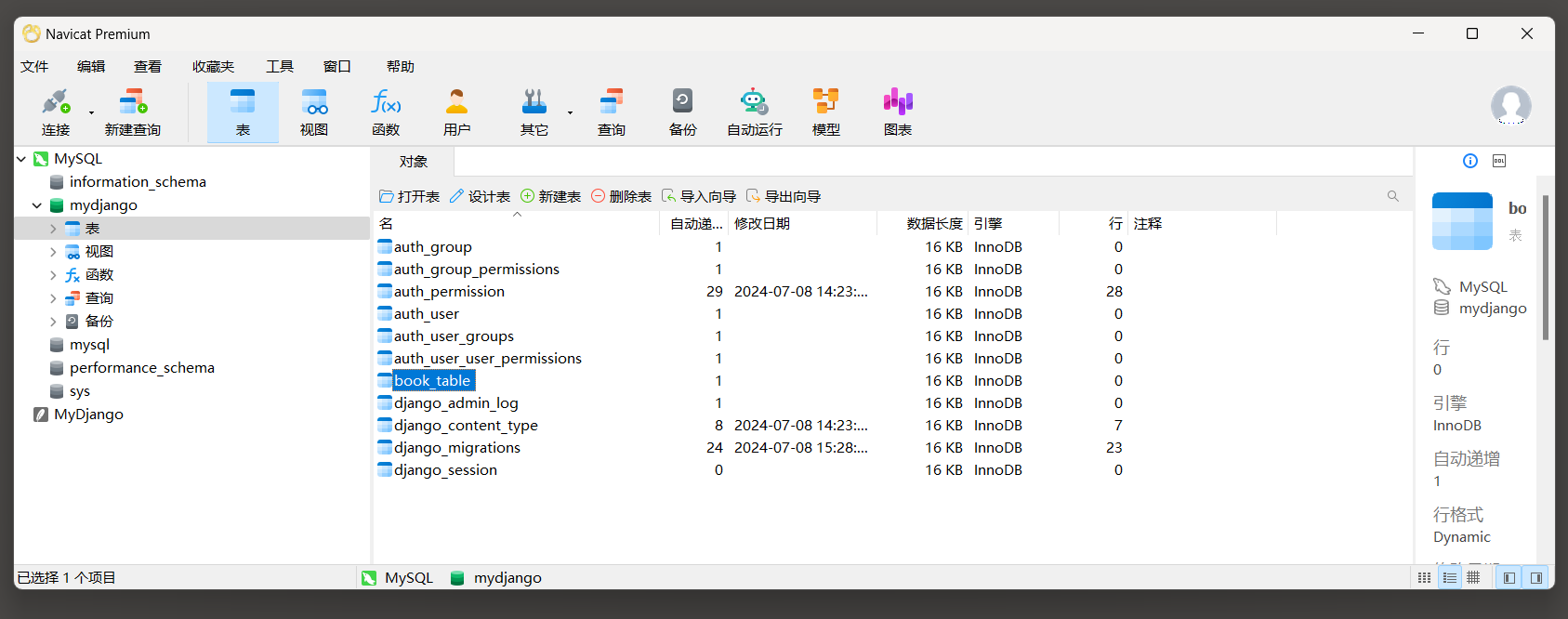This screenshot has width=1568, height=619.
Task: Toggle left navigation pane visibility
Action: point(1509,578)
